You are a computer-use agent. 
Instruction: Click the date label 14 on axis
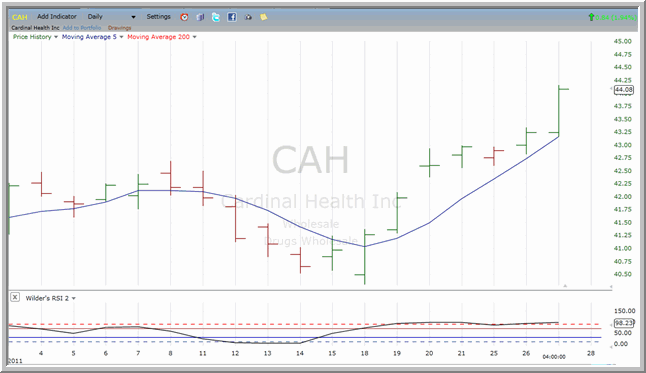300,353
